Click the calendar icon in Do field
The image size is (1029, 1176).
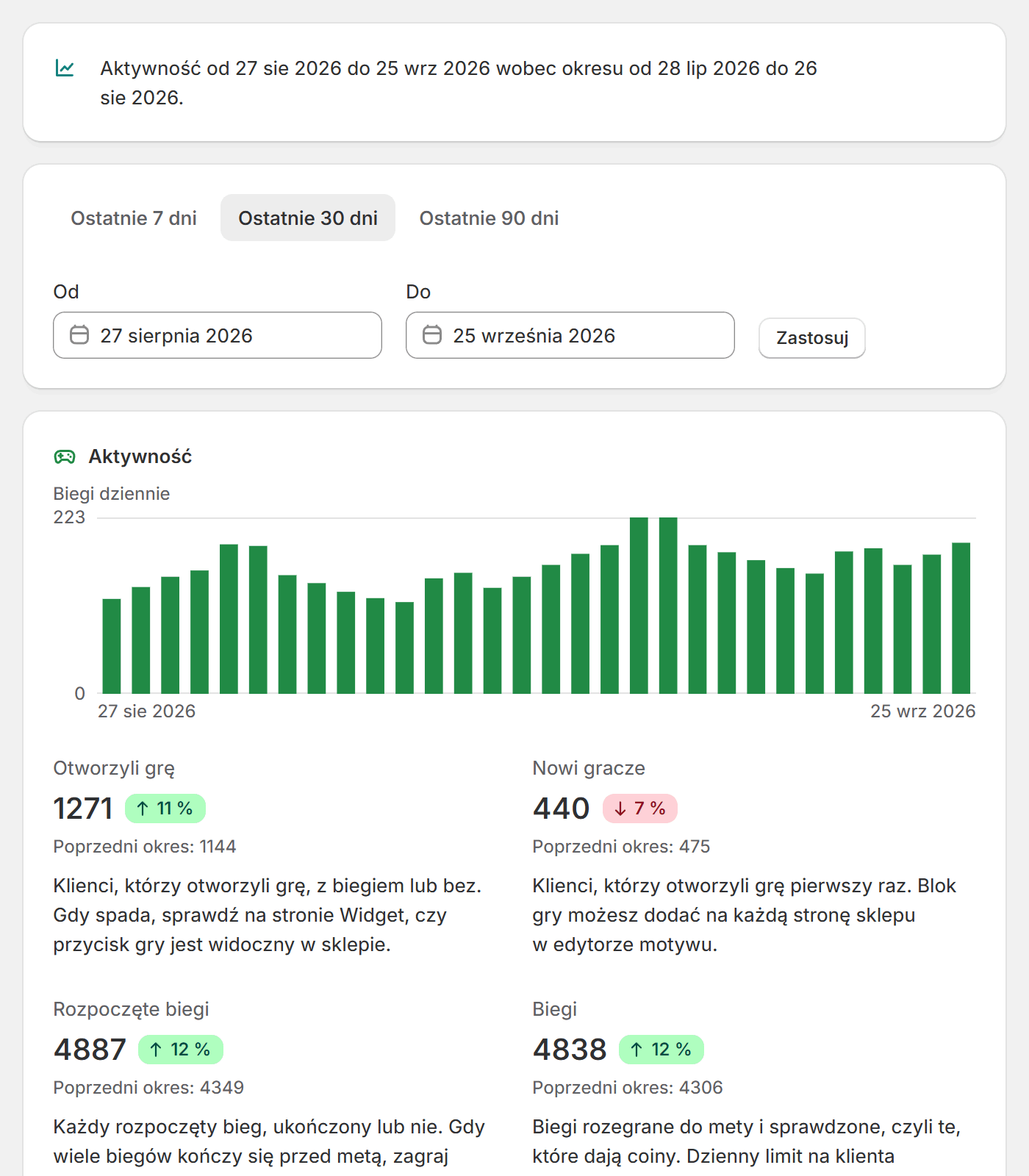click(x=432, y=335)
